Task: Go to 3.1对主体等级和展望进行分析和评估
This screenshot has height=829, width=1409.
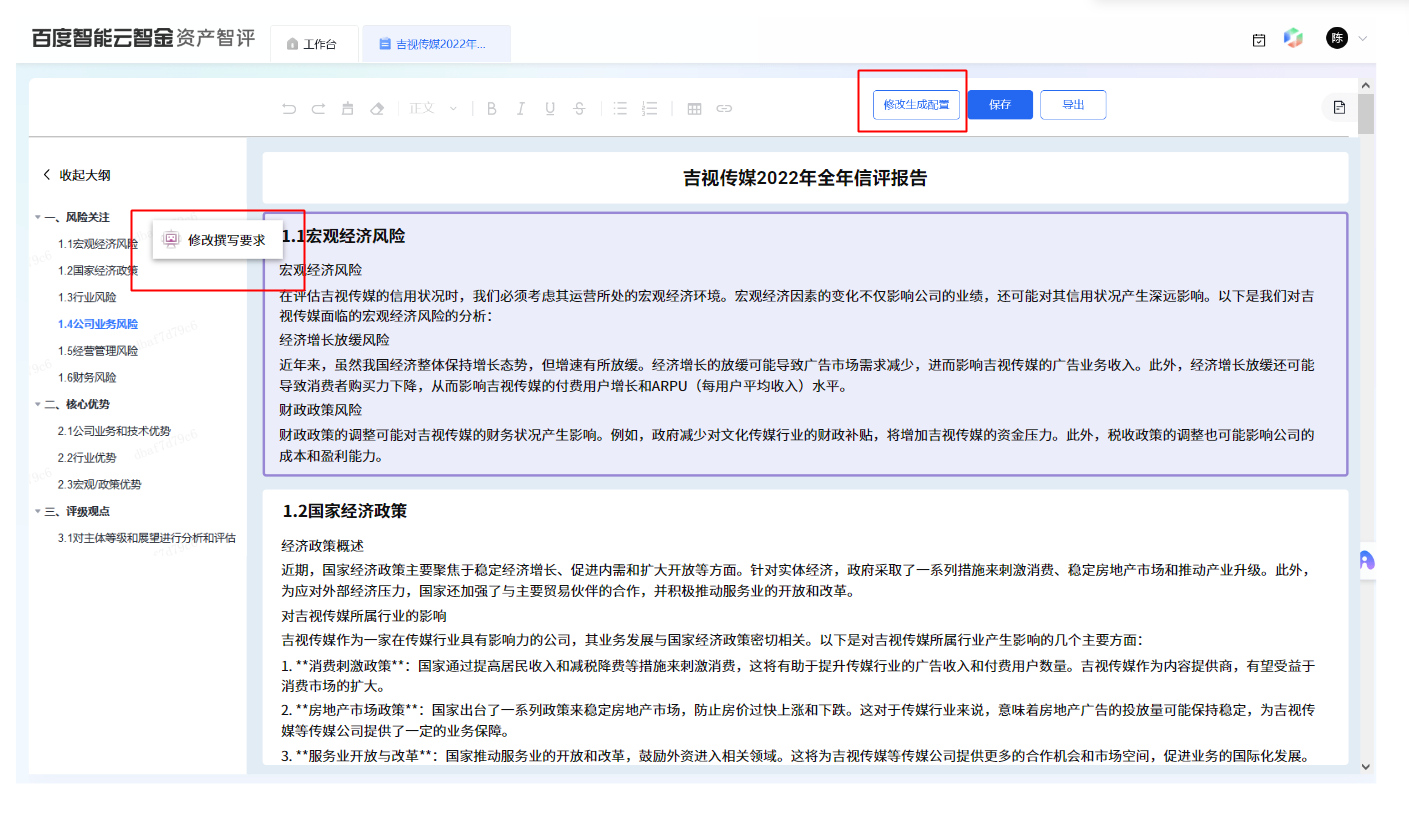Action: (147, 538)
